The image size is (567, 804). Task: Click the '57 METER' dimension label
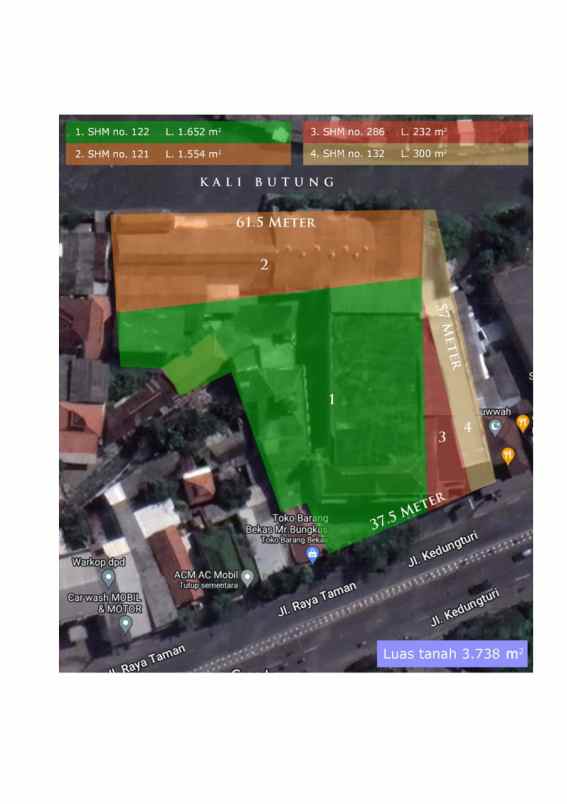(451, 337)
